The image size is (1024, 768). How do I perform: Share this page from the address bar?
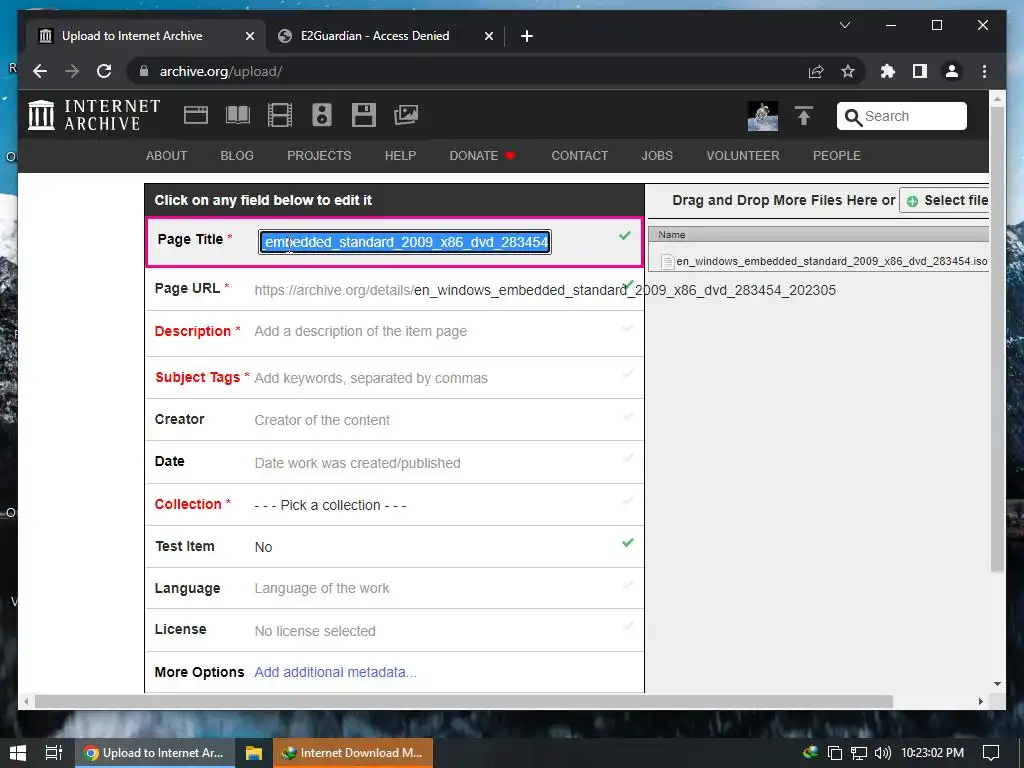tap(816, 71)
